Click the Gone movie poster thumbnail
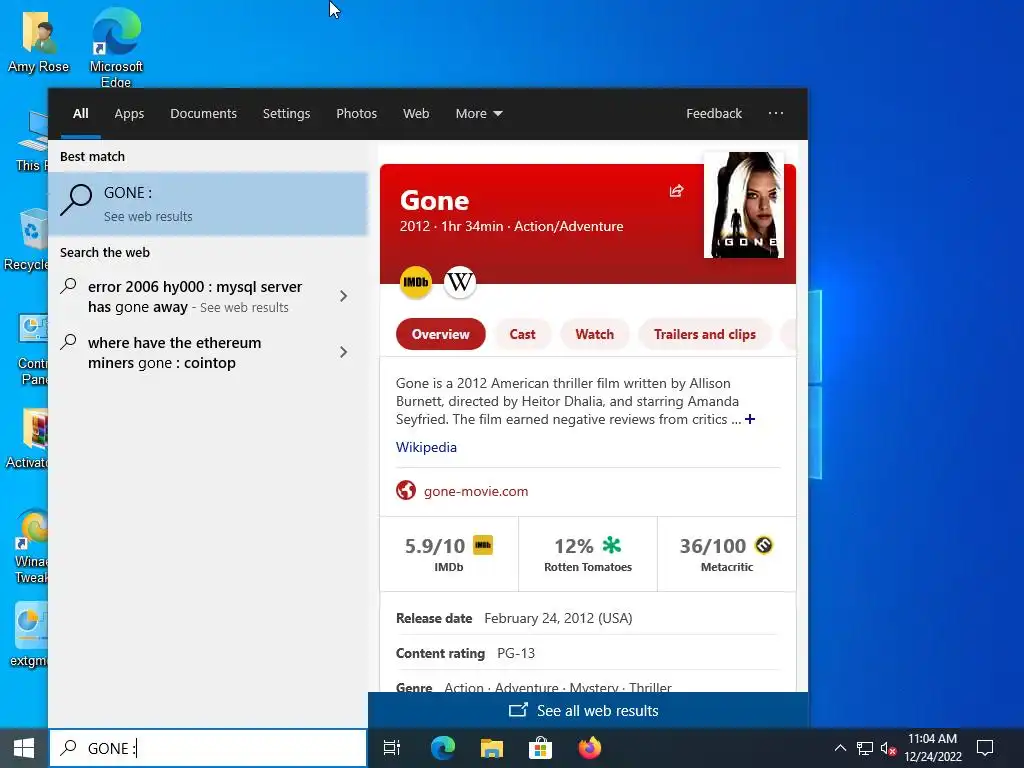 [744, 205]
